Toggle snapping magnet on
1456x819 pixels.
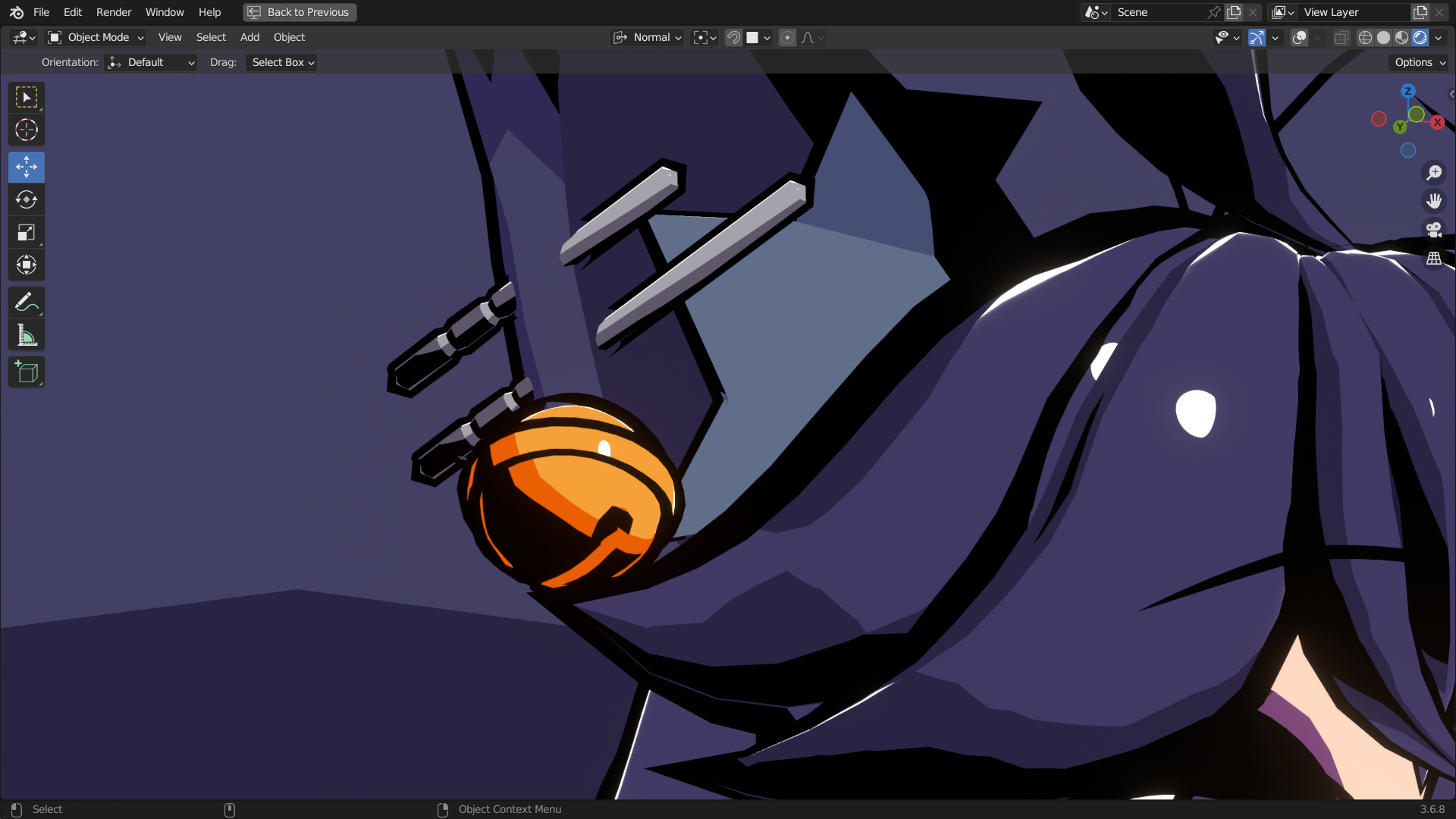coord(733,37)
